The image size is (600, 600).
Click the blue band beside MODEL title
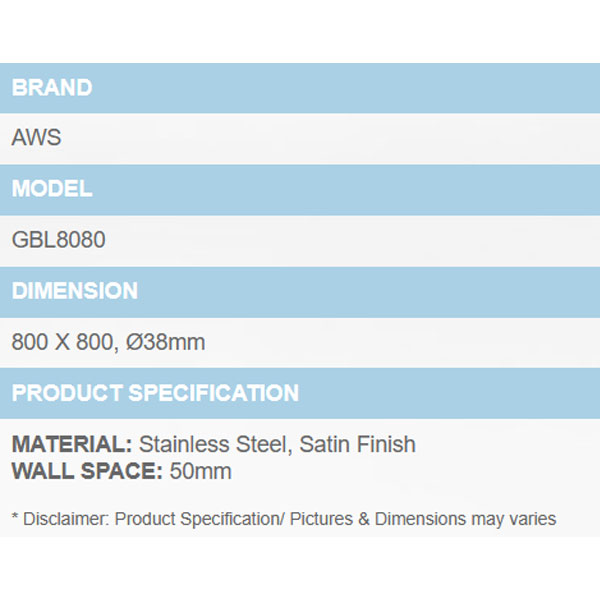point(346,190)
